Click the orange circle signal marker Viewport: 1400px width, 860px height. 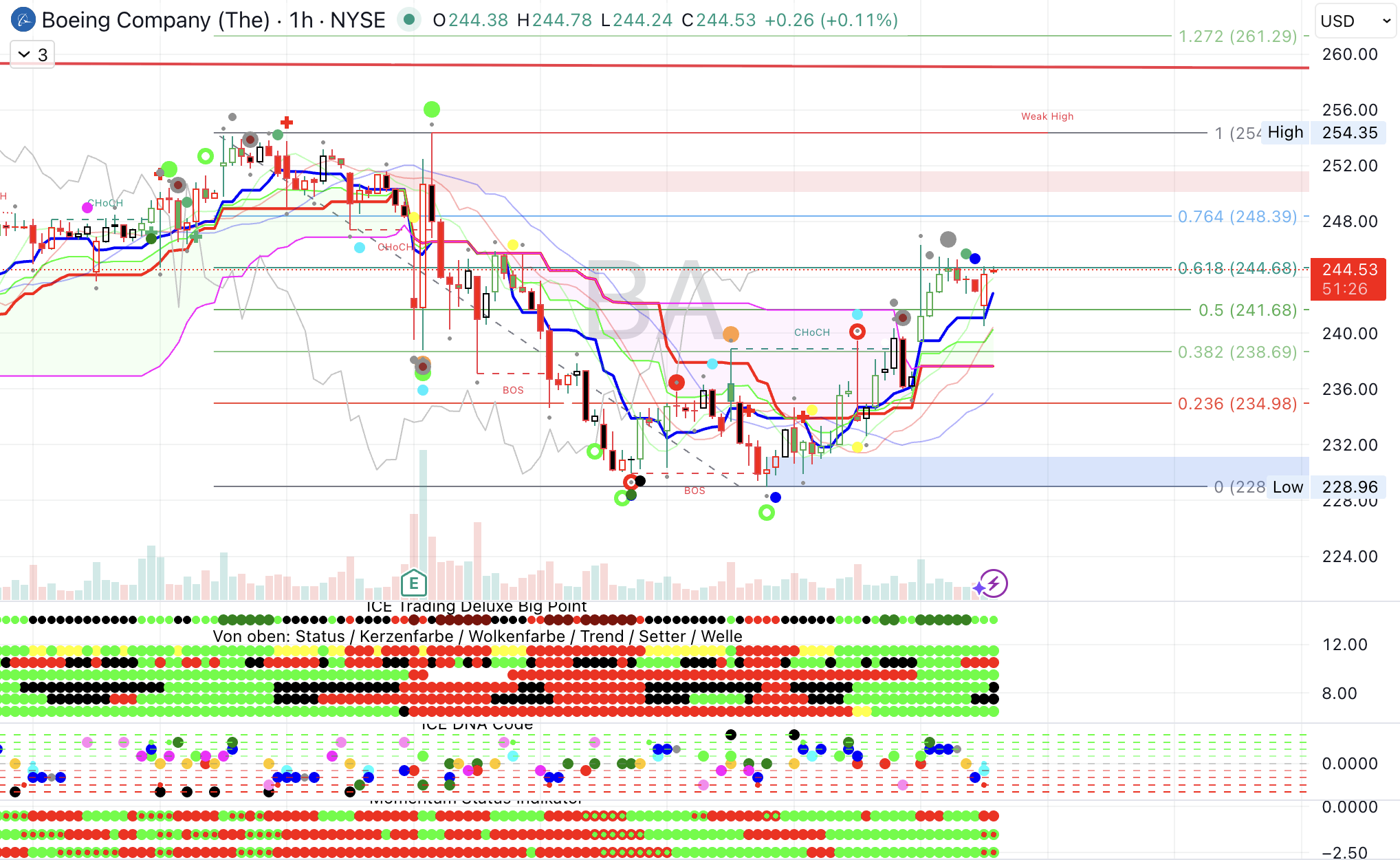(731, 334)
